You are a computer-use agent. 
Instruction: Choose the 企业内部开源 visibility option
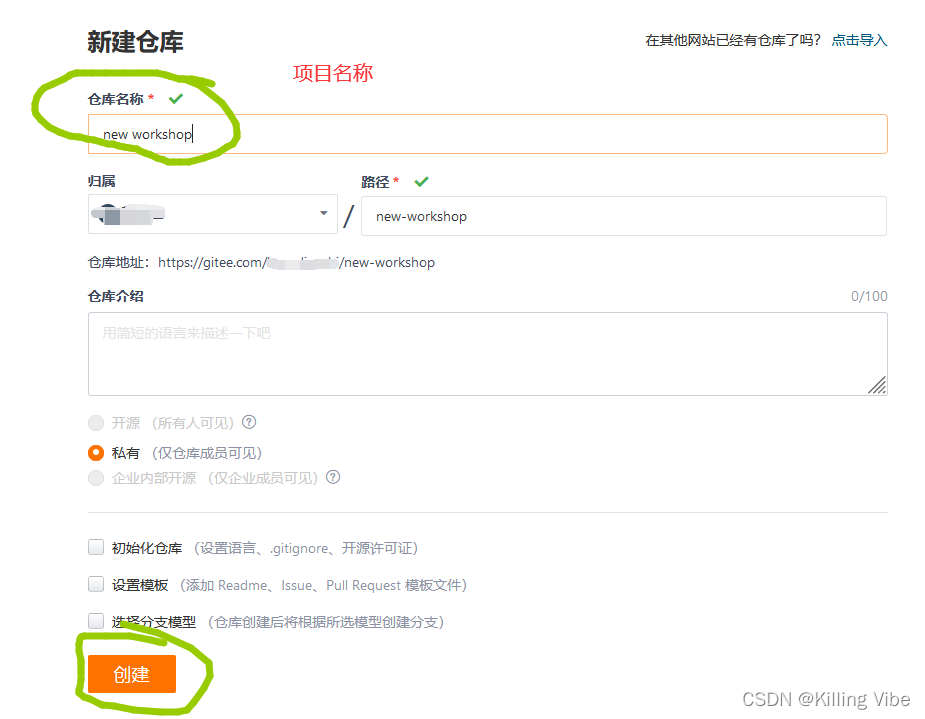(96, 477)
